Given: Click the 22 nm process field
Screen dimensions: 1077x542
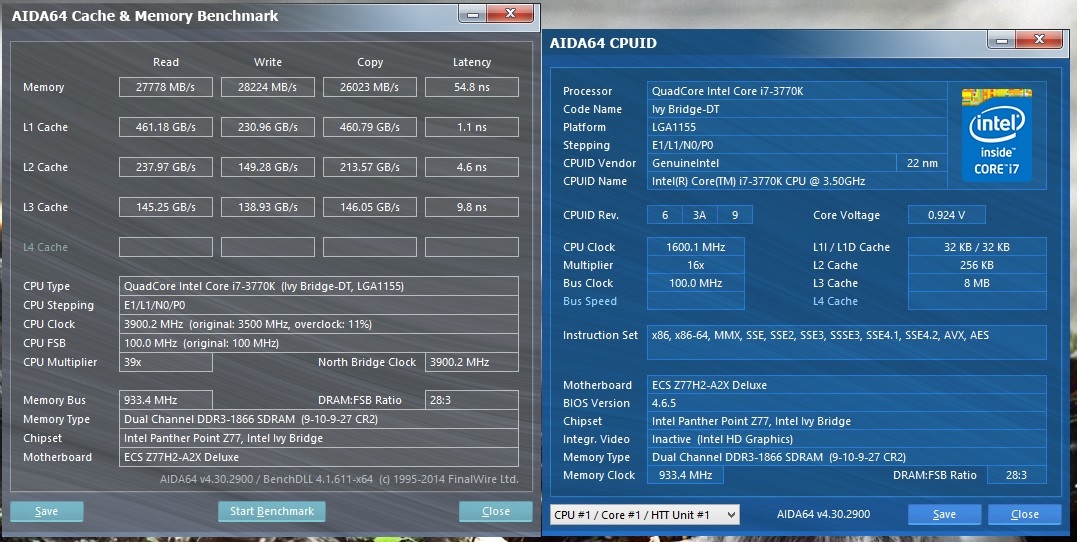Looking at the screenshot, I should [922, 163].
